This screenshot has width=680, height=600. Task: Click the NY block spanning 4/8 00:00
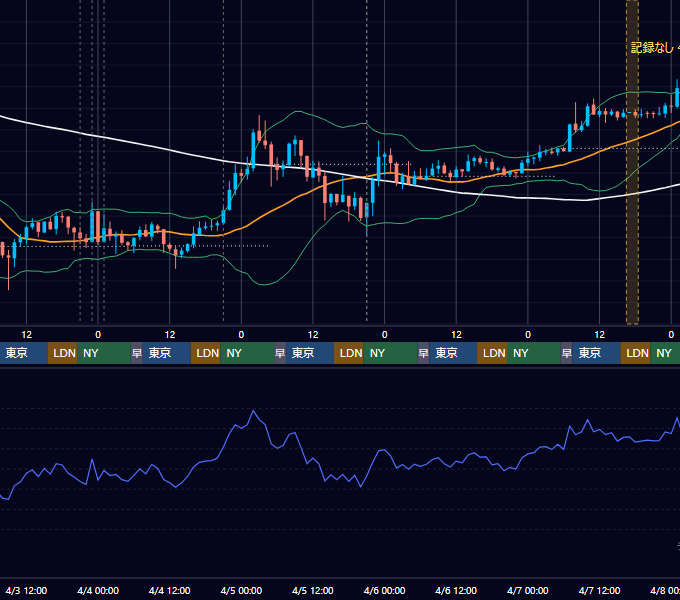(665, 353)
